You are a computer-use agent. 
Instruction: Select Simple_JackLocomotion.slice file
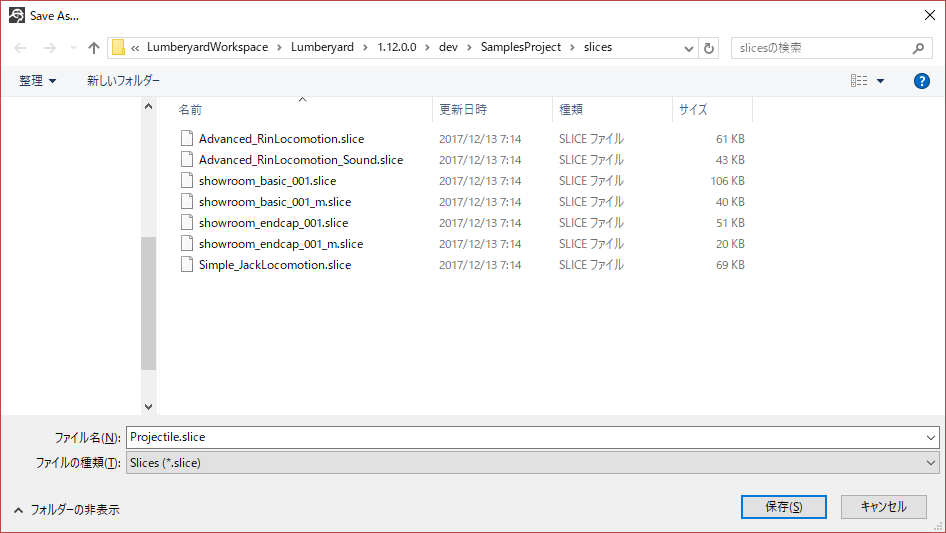tap(275, 265)
